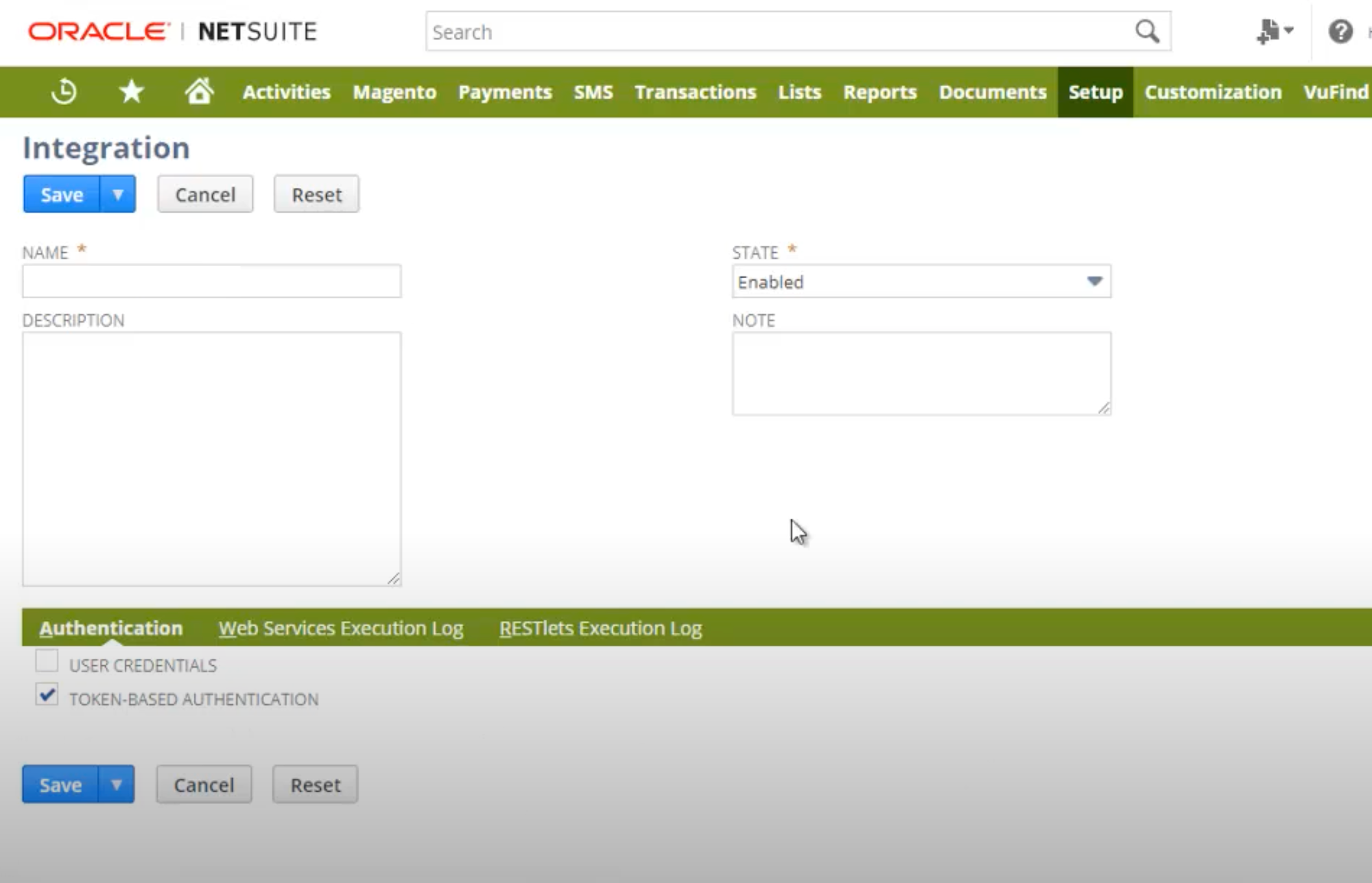Viewport: 1372px width, 883px height.
Task: Open the create-new icon menu
Action: pyautogui.click(x=1273, y=31)
